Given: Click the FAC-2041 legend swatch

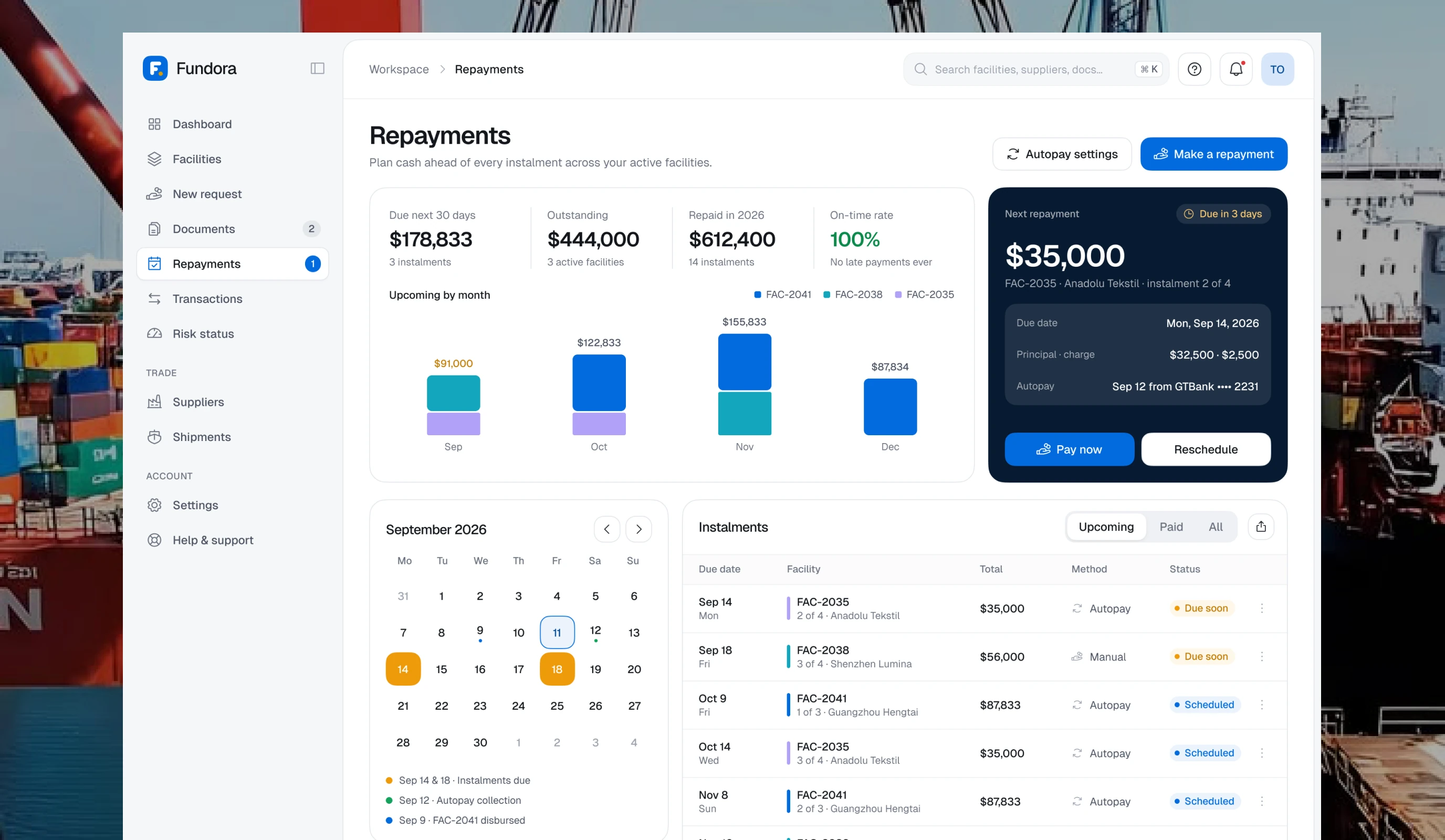Looking at the screenshot, I should [x=757, y=295].
